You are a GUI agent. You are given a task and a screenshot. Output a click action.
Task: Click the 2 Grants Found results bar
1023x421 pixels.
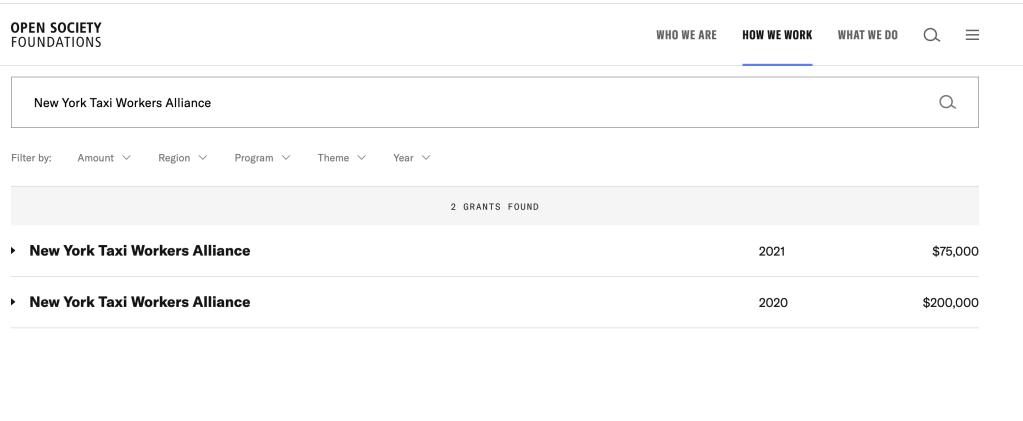(494, 207)
